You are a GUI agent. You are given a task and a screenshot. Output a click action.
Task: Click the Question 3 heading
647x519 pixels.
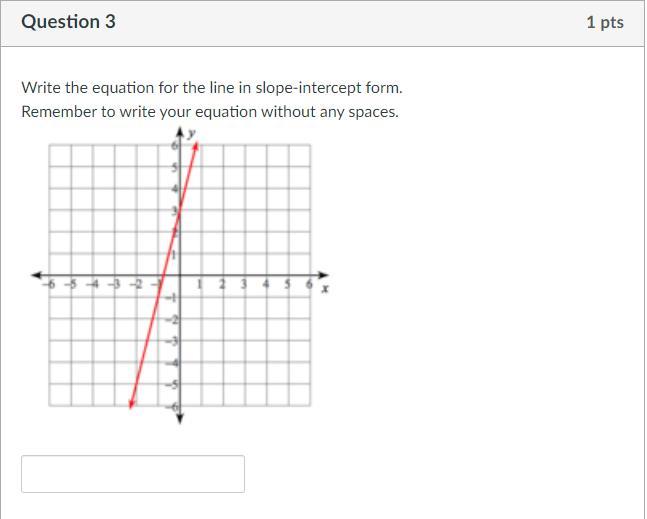(68, 22)
